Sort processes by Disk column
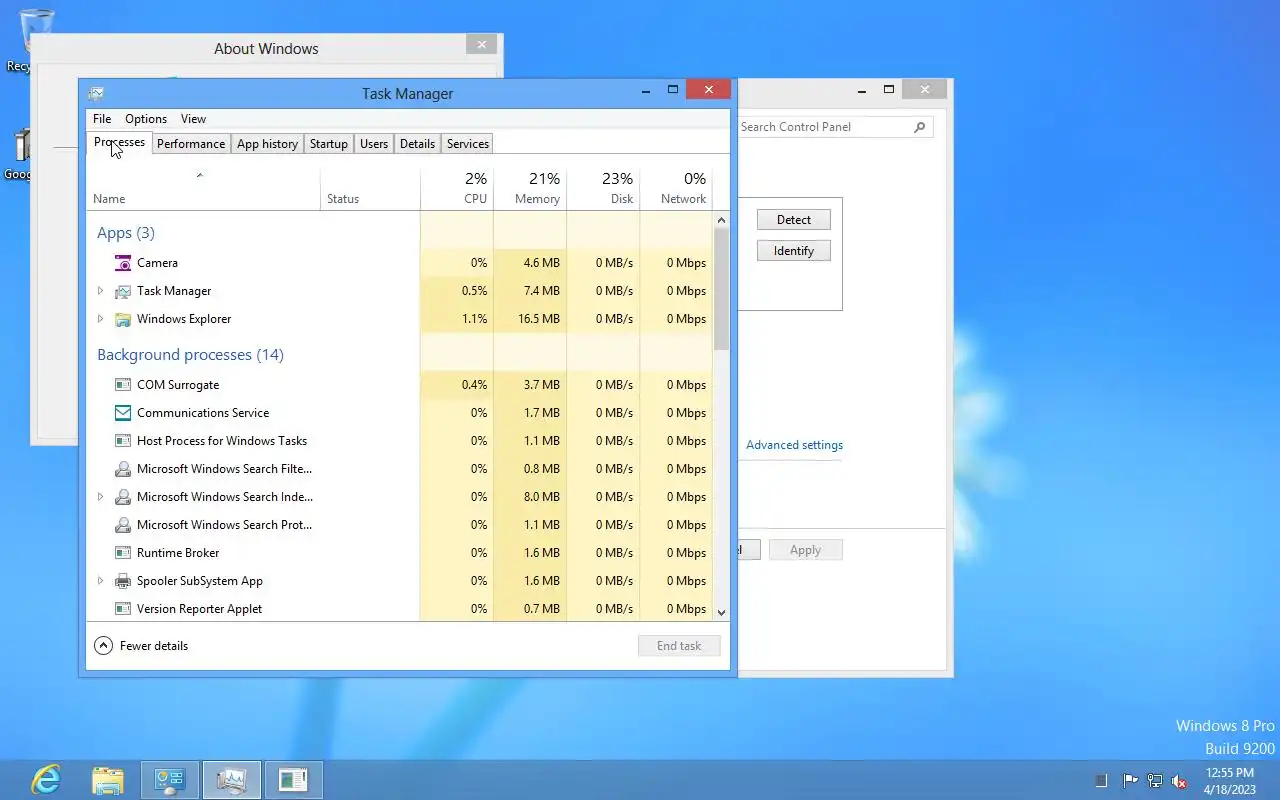 pyautogui.click(x=603, y=188)
